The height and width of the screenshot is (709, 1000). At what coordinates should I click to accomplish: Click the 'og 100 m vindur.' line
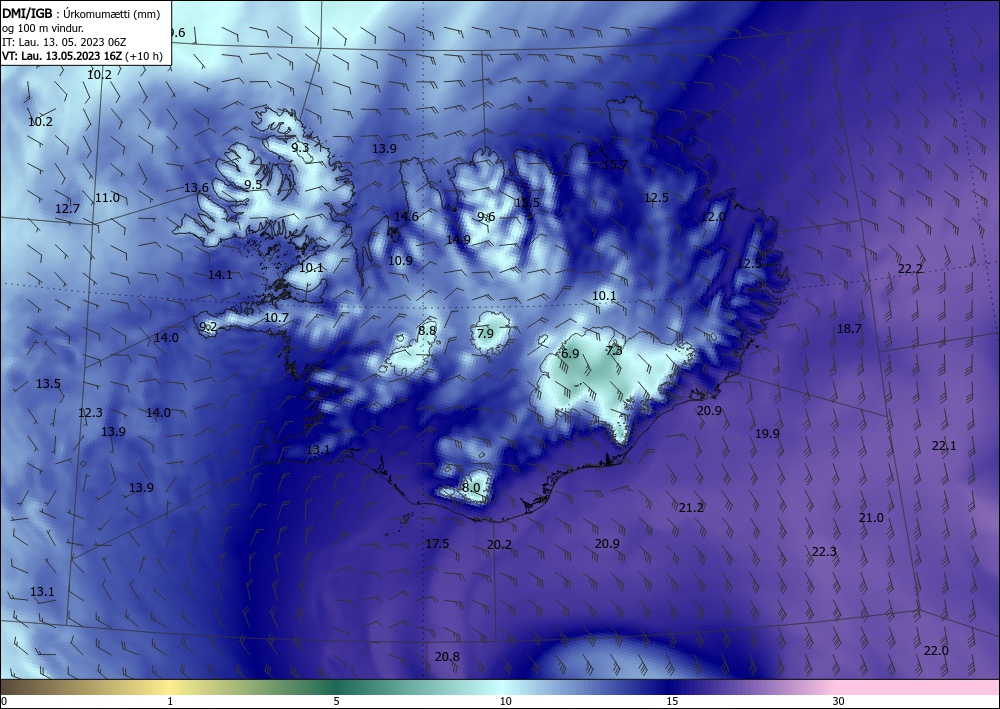[x=43, y=28]
